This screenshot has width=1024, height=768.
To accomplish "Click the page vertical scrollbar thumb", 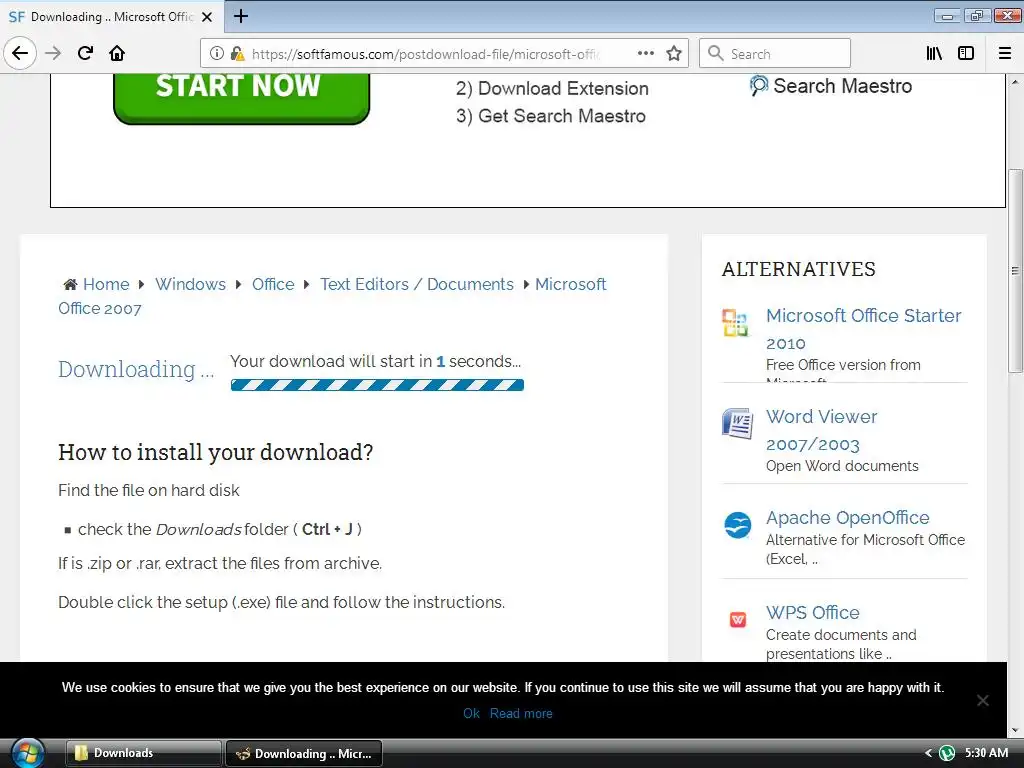I will click(1015, 270).
